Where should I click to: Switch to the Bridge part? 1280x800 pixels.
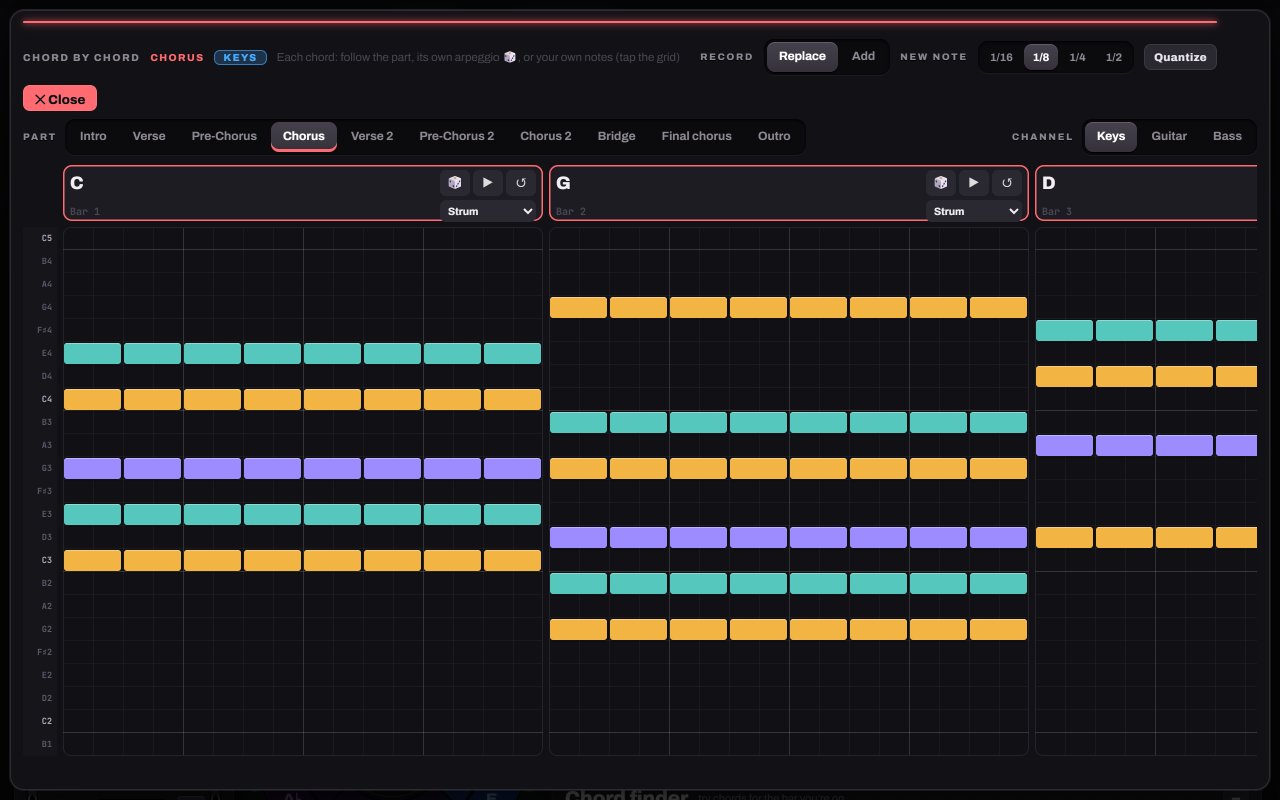coord(617,136)
